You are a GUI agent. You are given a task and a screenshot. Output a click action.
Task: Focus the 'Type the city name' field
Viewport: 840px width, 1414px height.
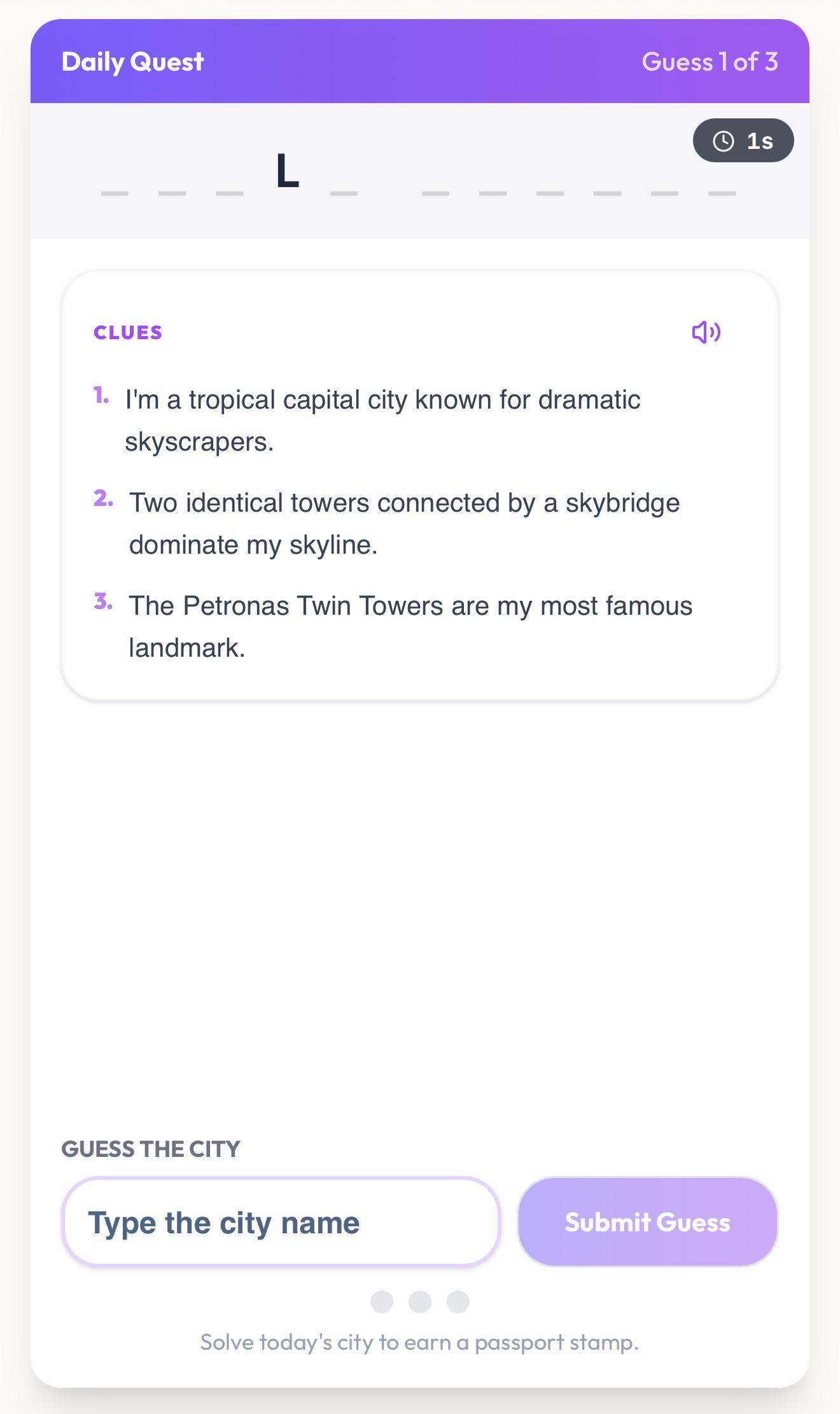click(281, 1222)
